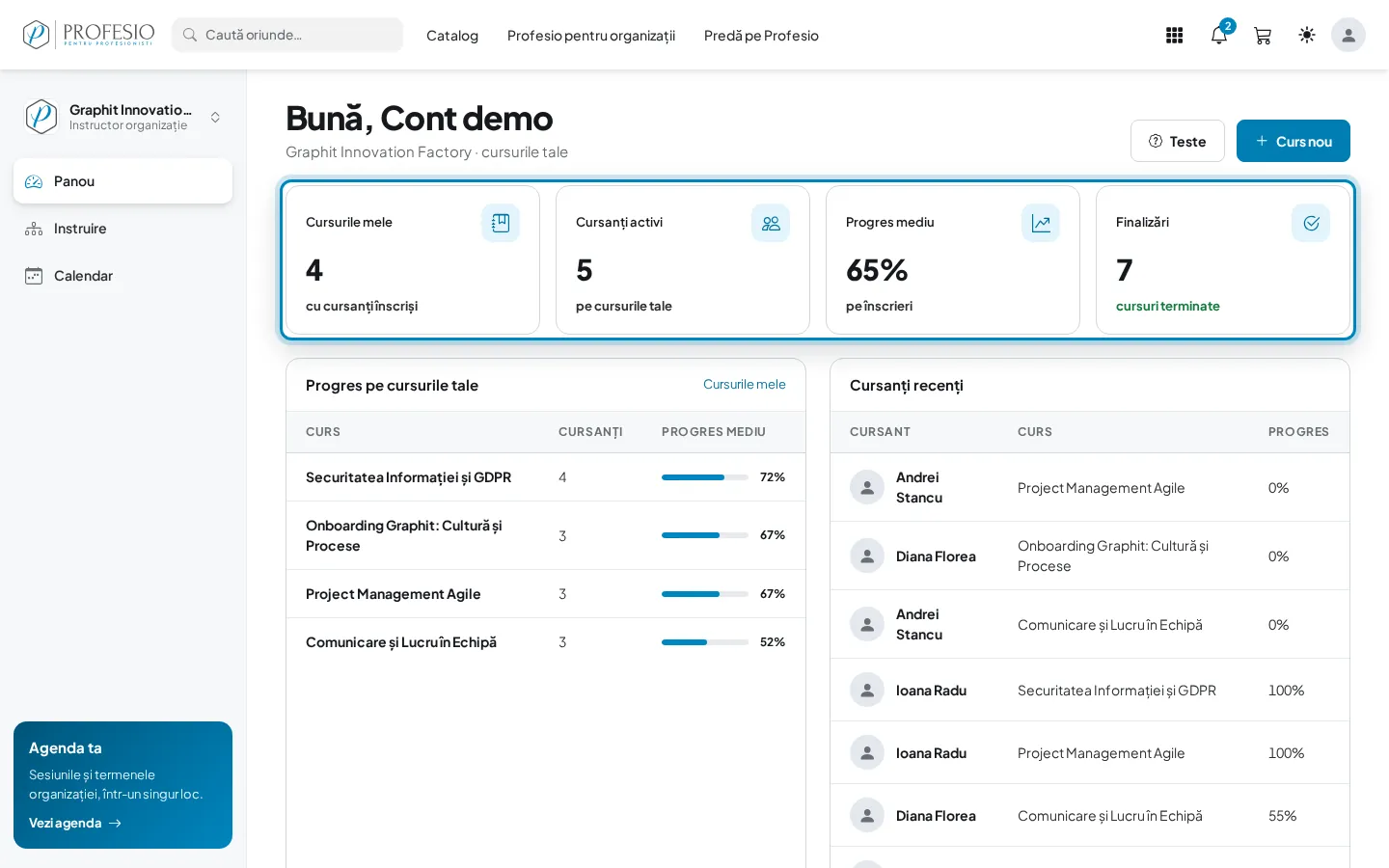Click progress bar for Securitatea Informației și GDPR
The height and width of the screenshot is (868, 1389).
705,477
